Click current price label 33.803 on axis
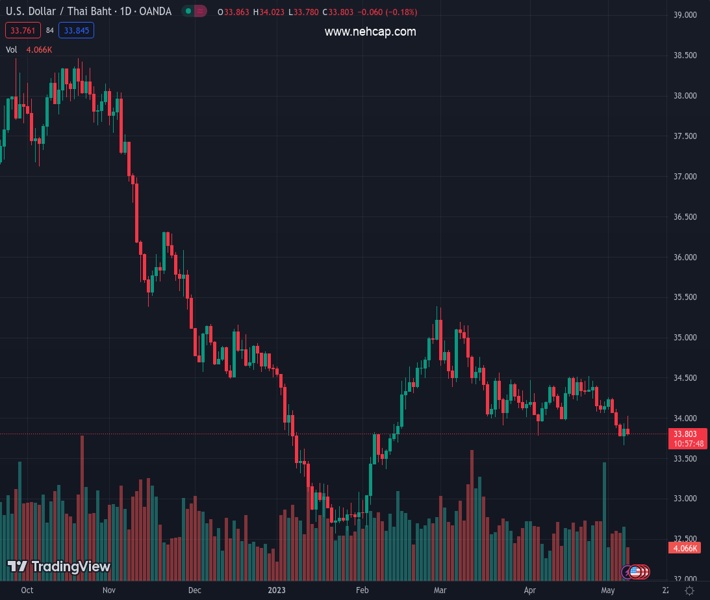The image size is (710, 600). pos(688,434)
